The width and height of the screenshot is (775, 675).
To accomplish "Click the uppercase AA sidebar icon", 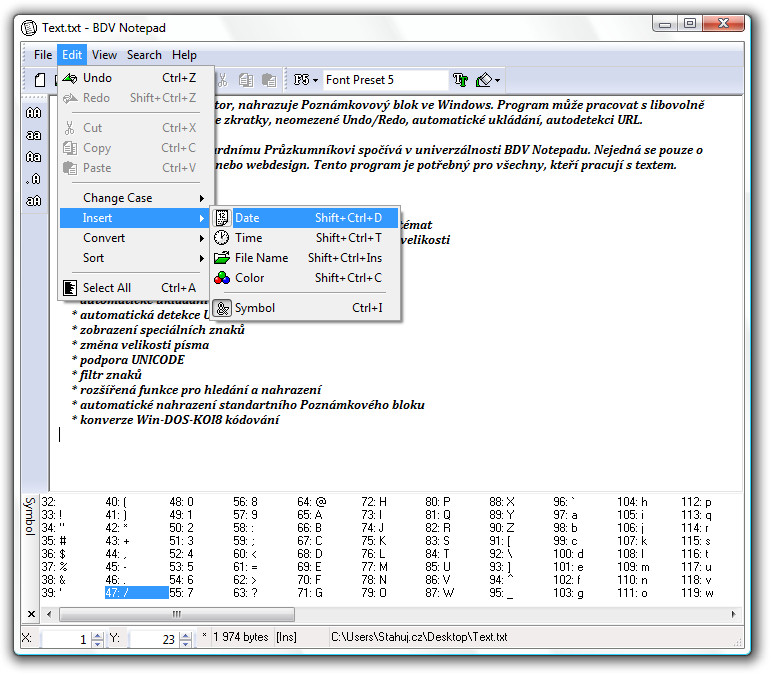I will [34, 113].
